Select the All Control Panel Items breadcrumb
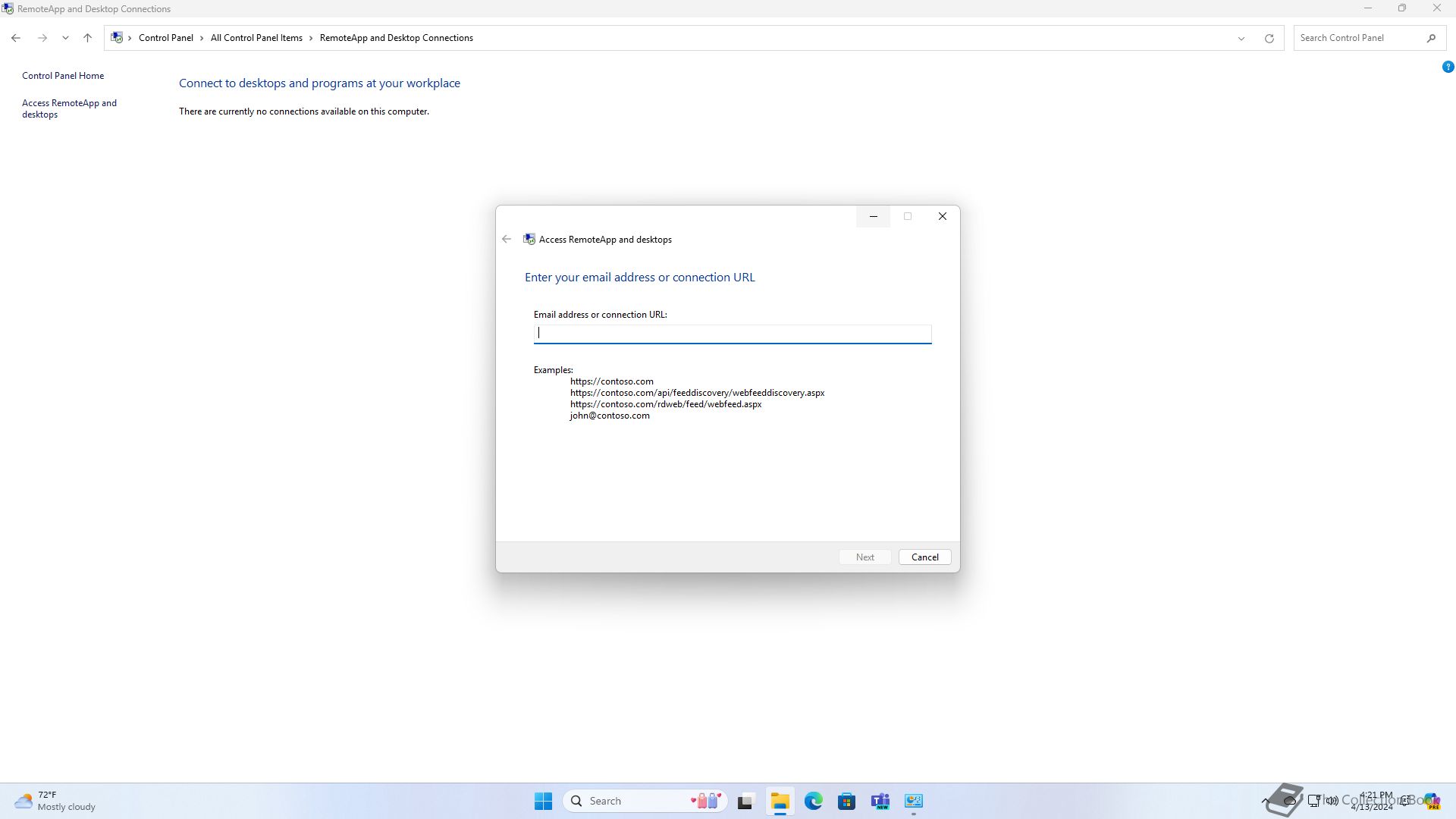The image size is (1456, 819). coord(256,38)
